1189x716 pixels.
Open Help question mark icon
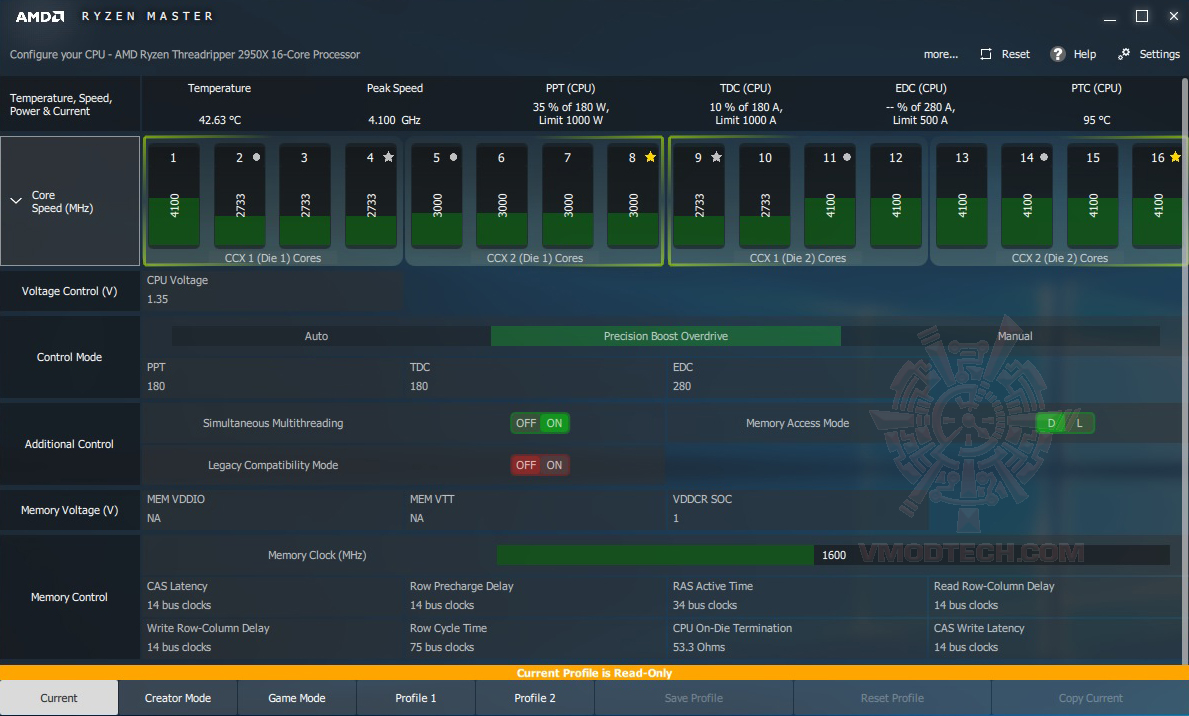(x=1057, y=54)
